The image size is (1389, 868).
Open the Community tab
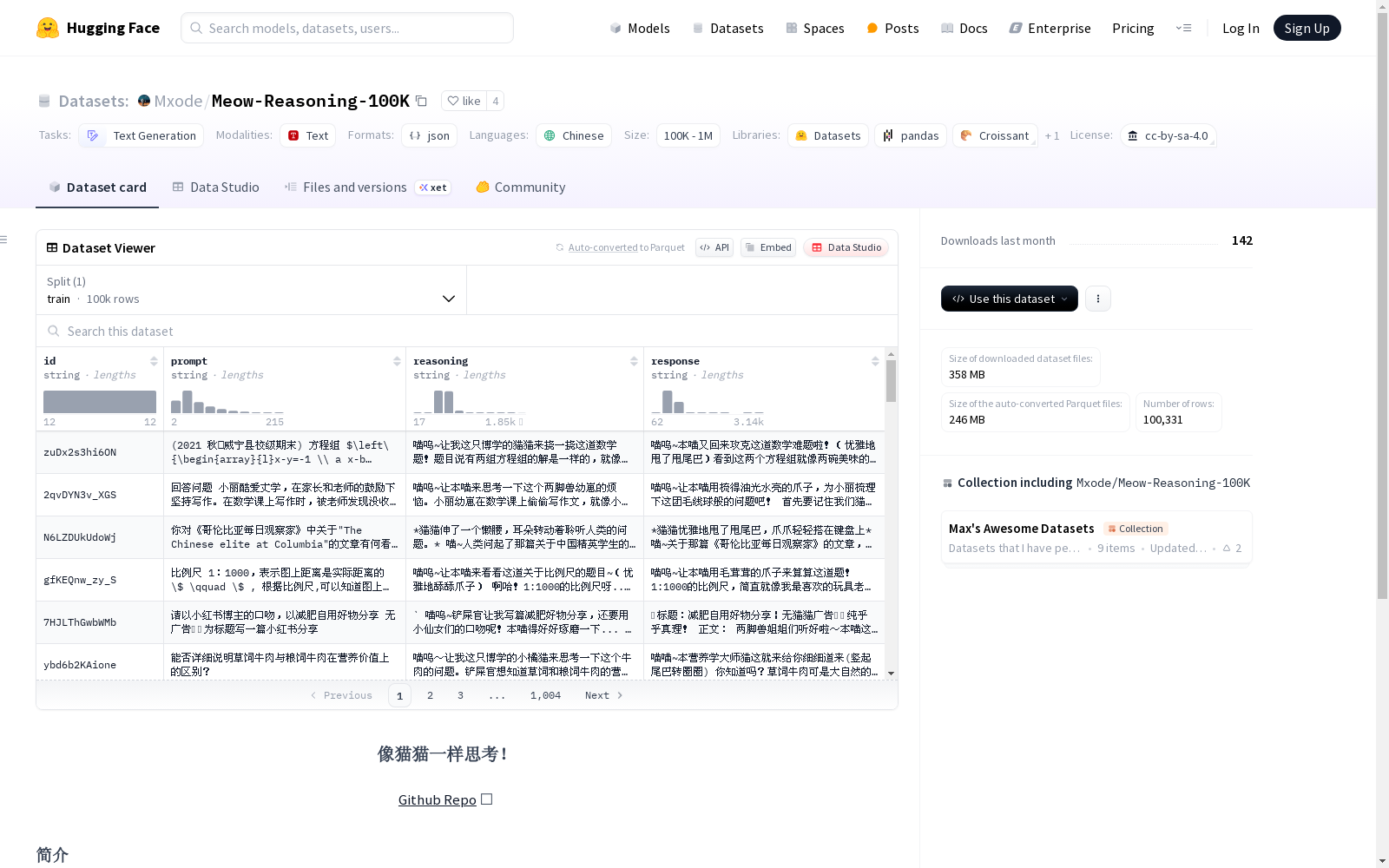click(521, 187)
